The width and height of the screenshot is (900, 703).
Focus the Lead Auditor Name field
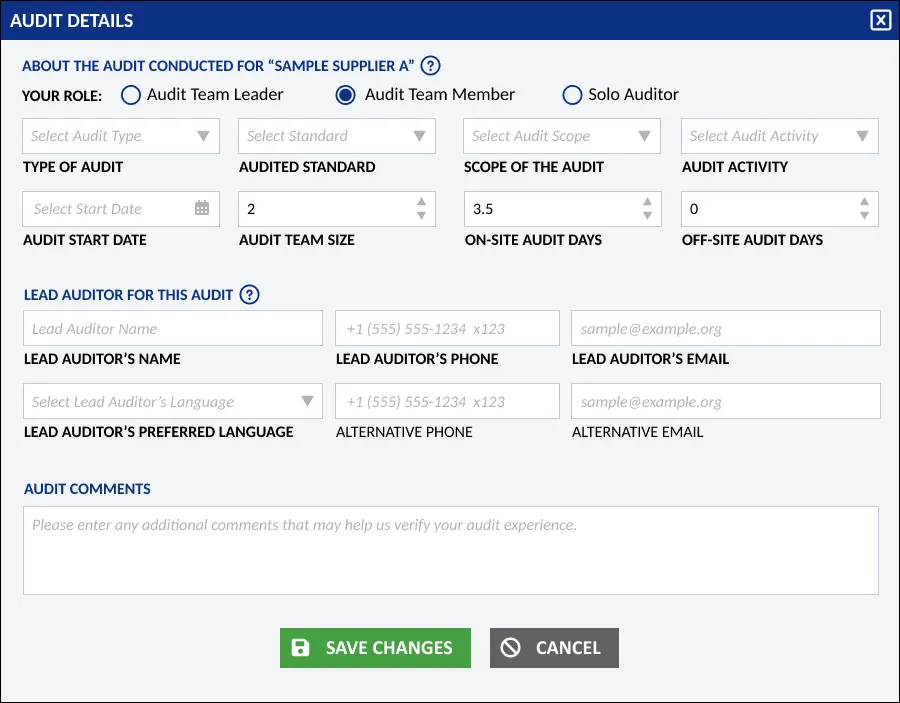click(173, 328)
